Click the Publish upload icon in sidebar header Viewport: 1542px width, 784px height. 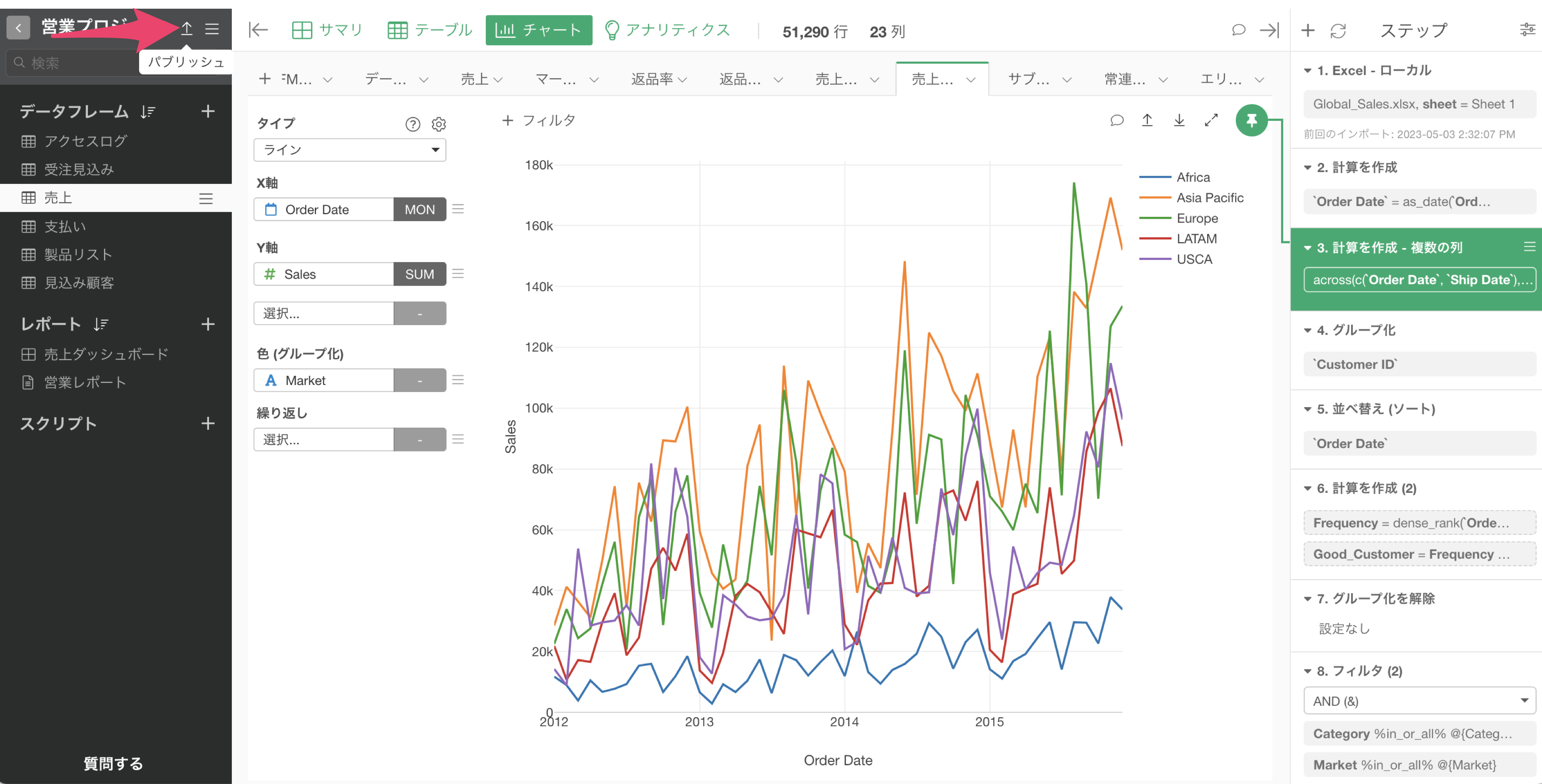point(187,29)
